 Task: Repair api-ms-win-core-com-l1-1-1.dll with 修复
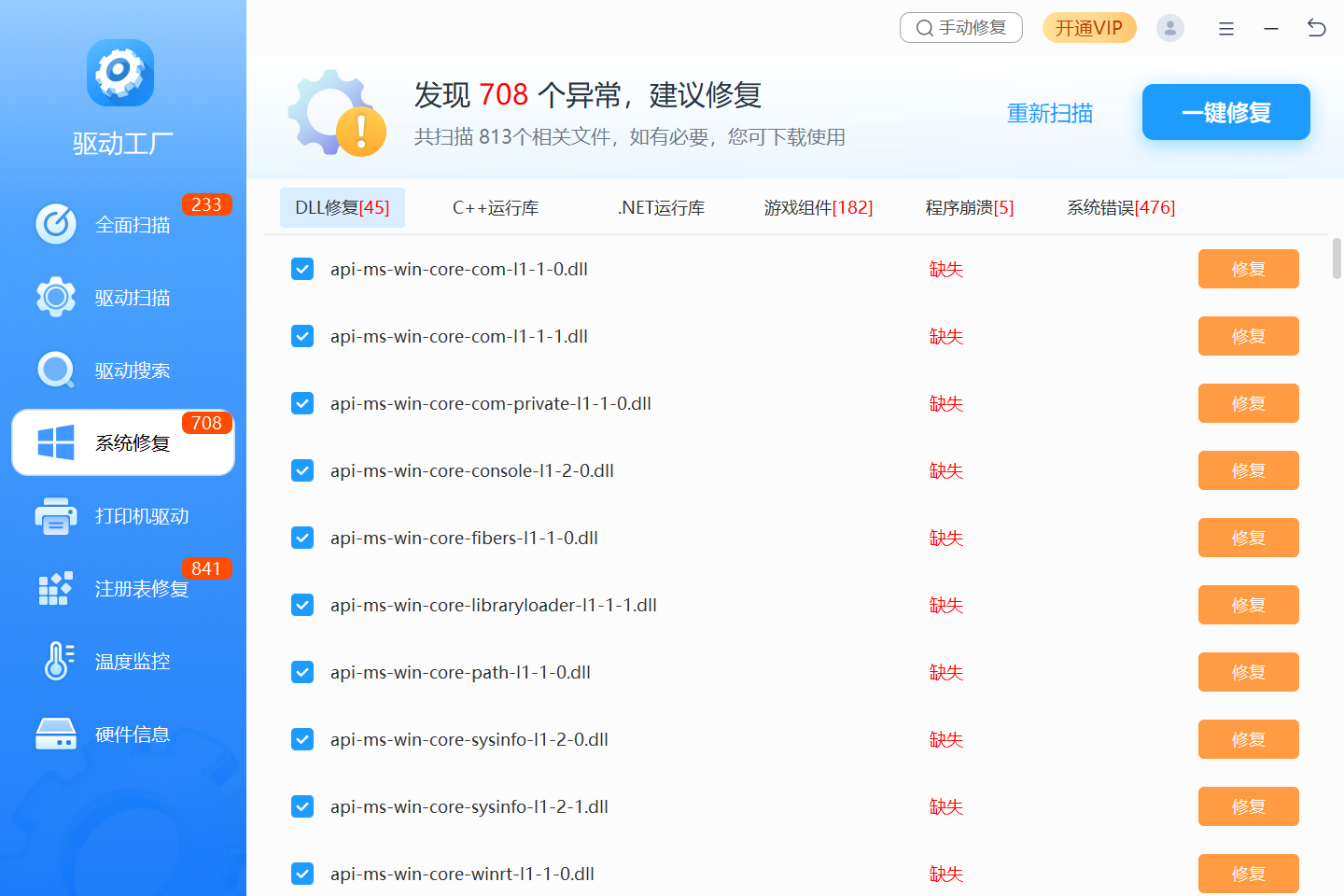1249,336
